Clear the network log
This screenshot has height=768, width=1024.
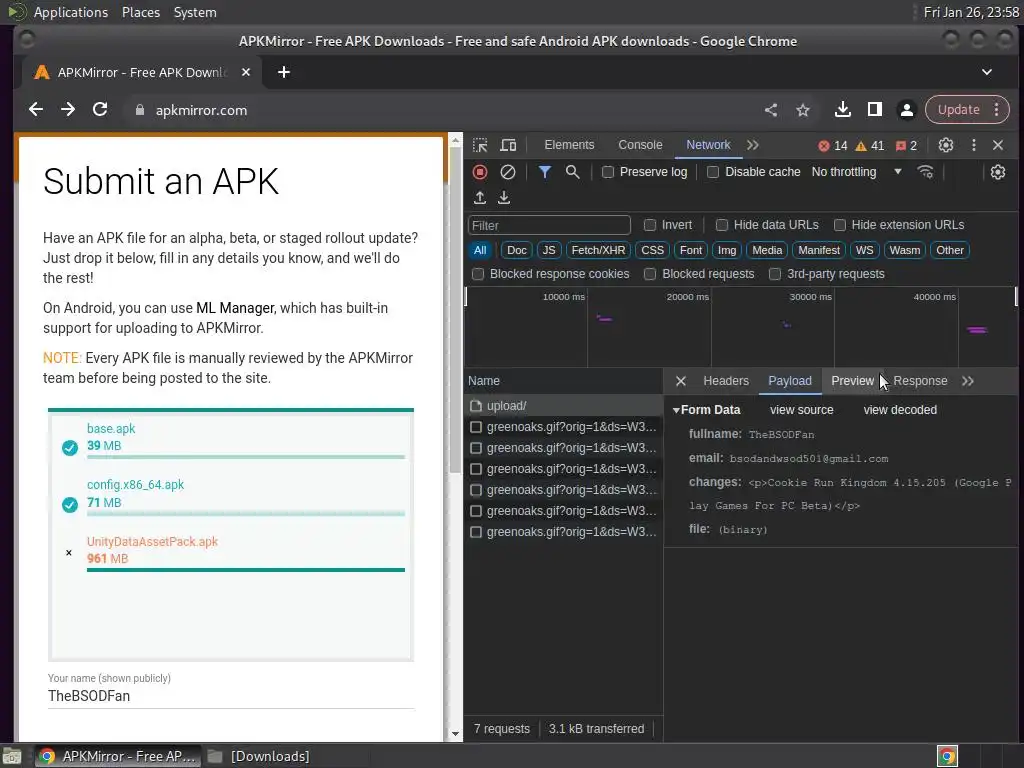[x=507, y=172]
